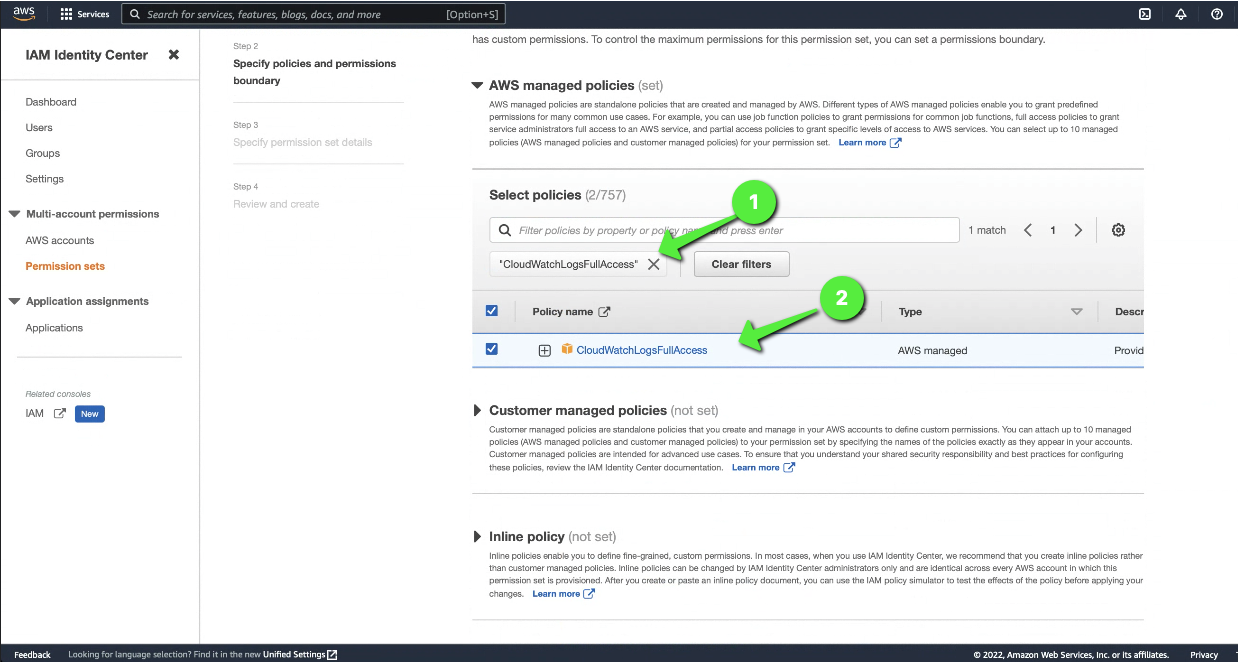
Task: Open table preferences gear icon
Action: pos(1119,230)
